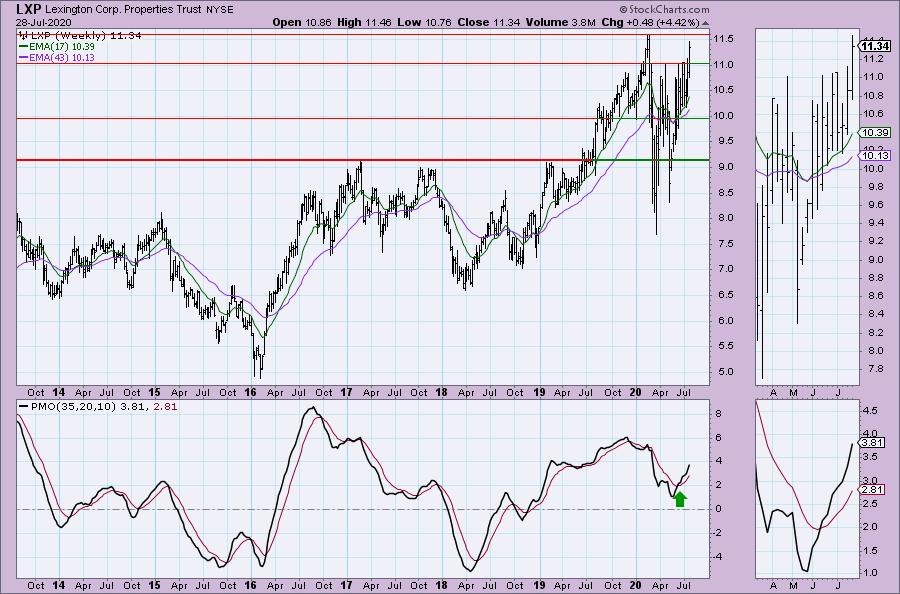
Task: Click the 8 label on the PMO axis
Action: click(717, 414)
